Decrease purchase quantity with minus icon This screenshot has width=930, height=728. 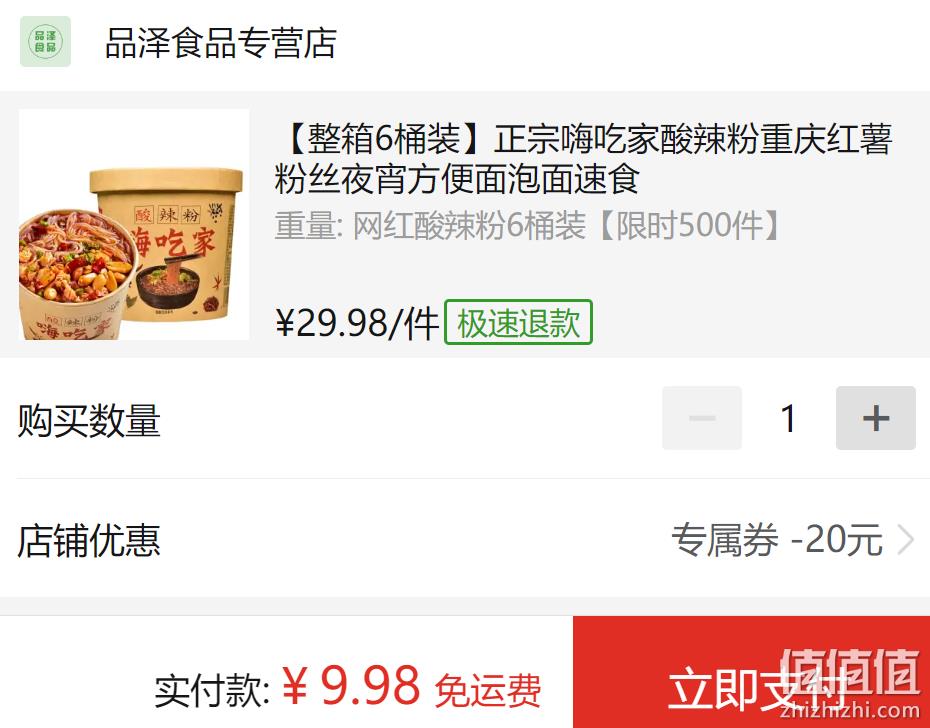click(702, 418)
